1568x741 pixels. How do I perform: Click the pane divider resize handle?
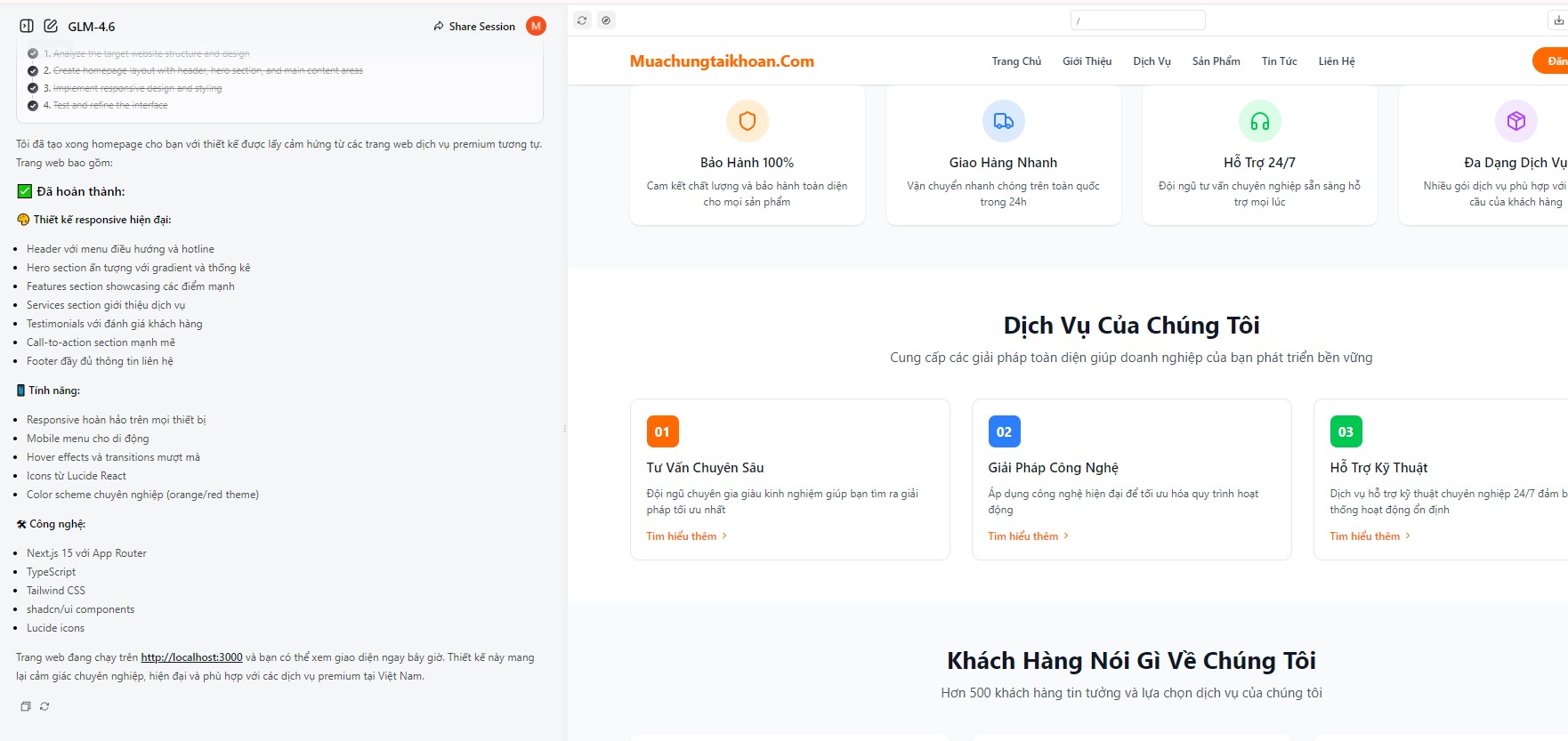click(565, 429)
